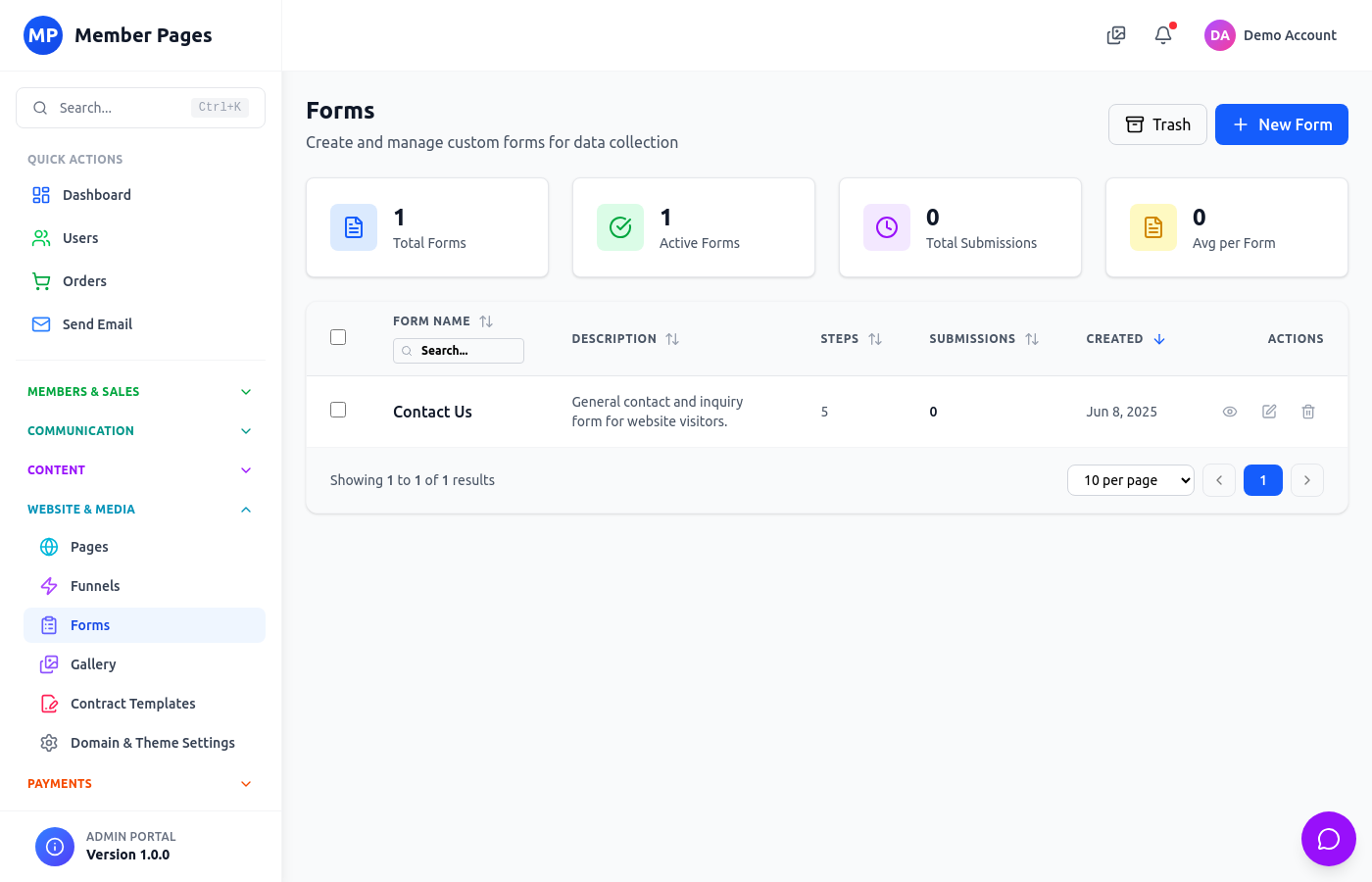This screenshot has height=882, width=1372.
Task: Open the notifications bell icon
Action: 1162,34
